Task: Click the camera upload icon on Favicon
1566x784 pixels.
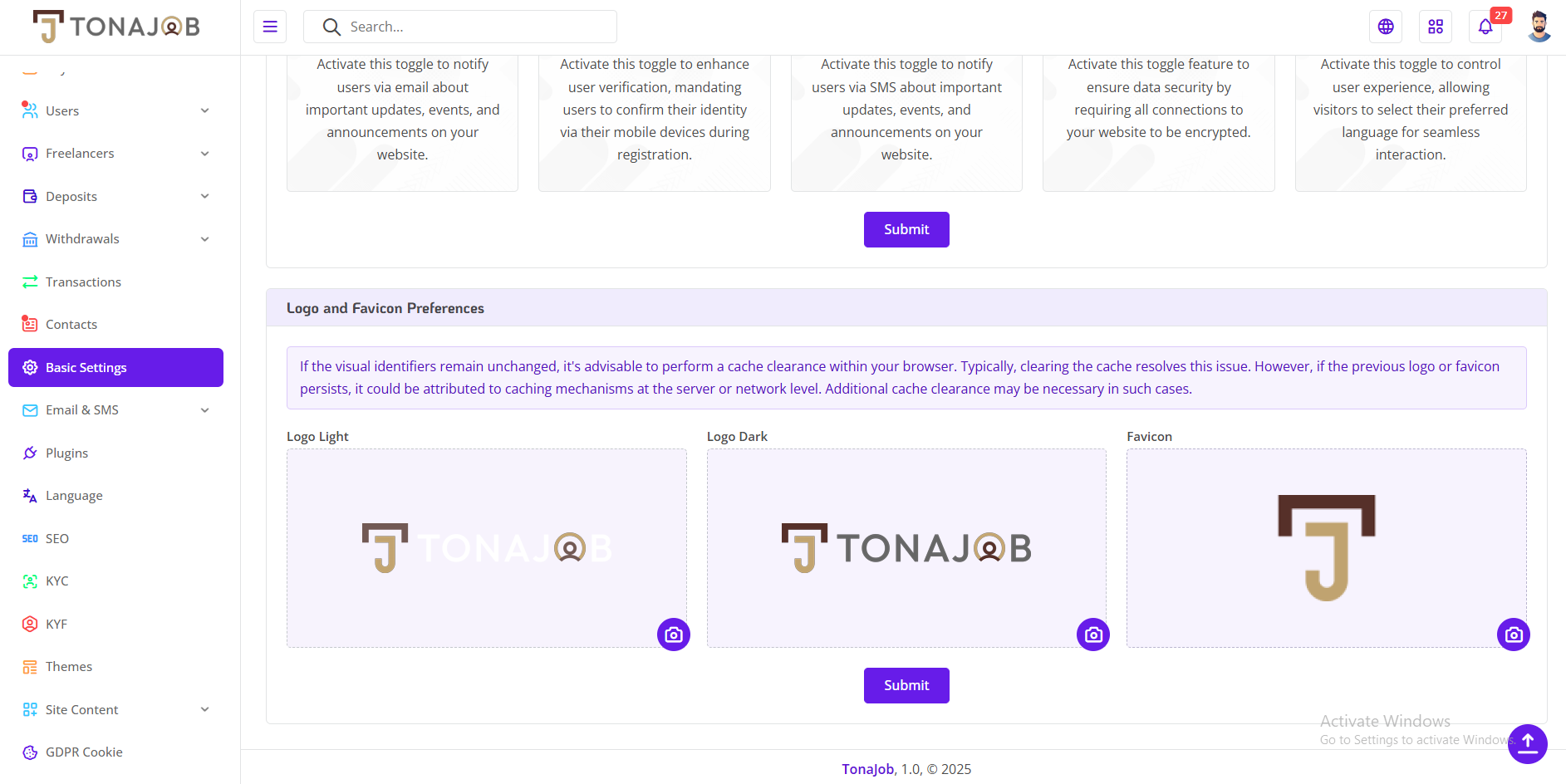Action: click(1514, 635)
